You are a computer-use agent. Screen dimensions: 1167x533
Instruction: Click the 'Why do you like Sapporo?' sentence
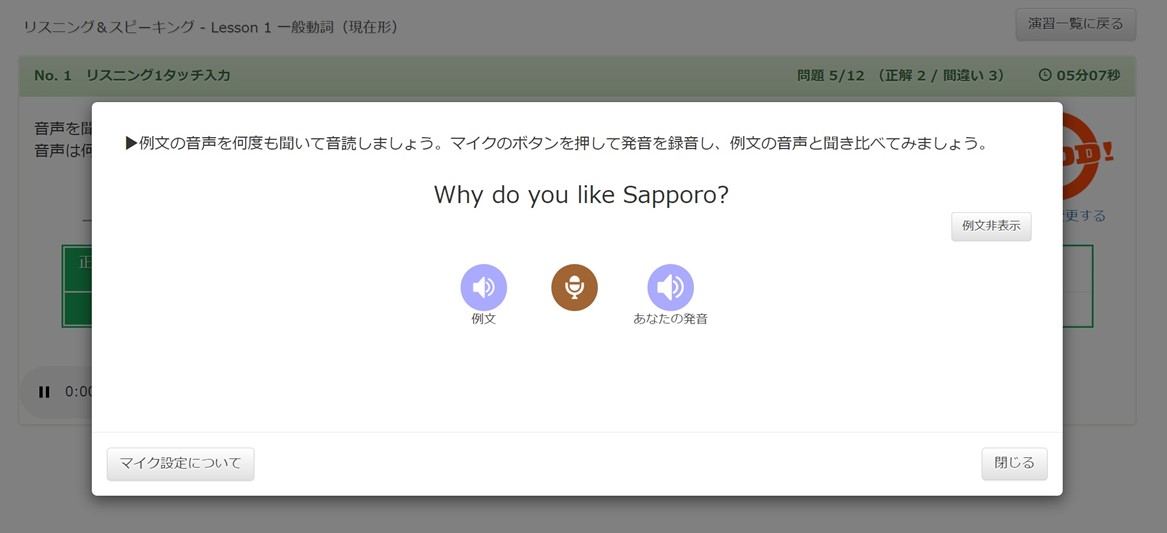tap(581, 194)
